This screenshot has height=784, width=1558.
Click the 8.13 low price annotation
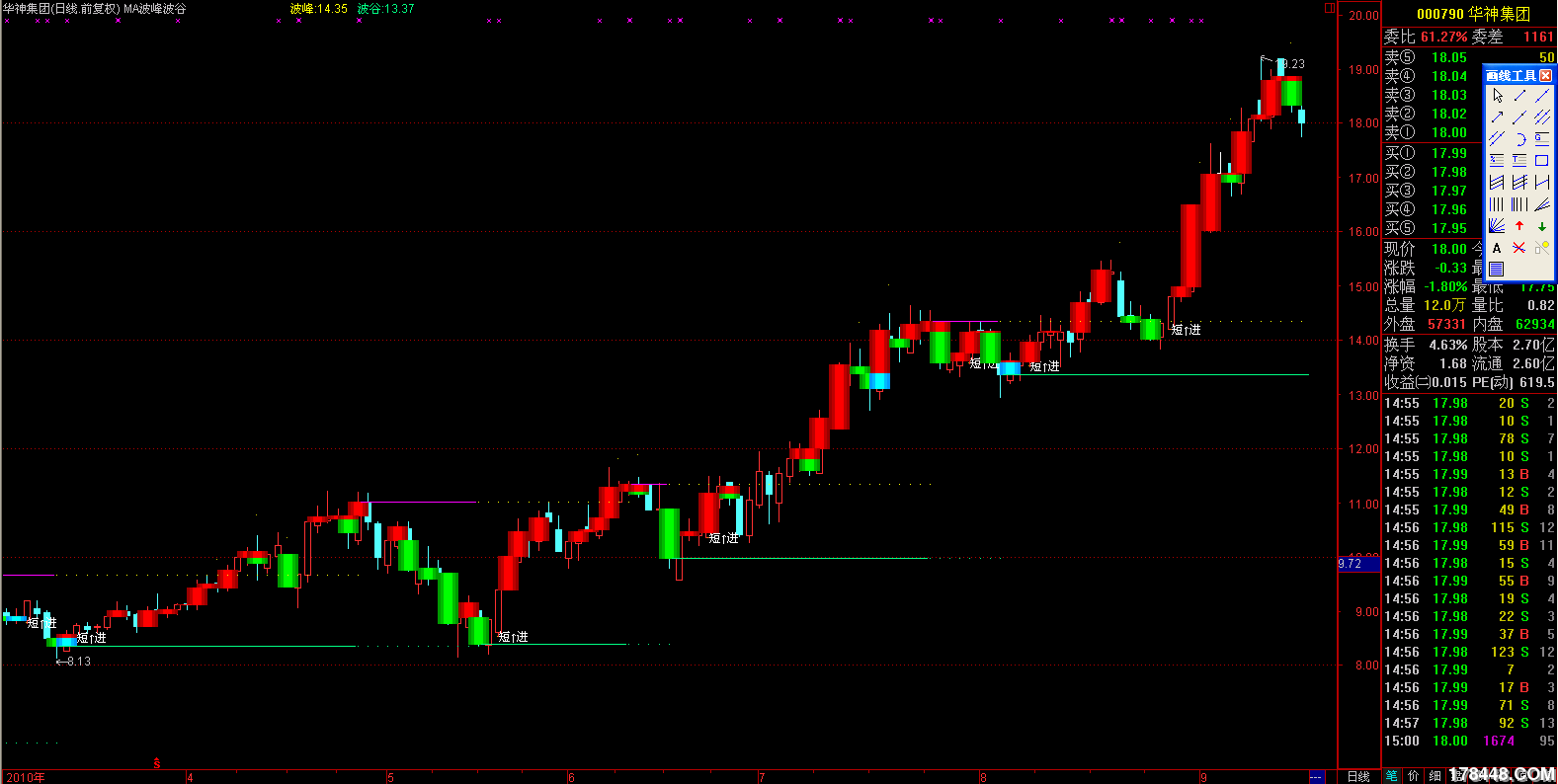coord(74,662)
